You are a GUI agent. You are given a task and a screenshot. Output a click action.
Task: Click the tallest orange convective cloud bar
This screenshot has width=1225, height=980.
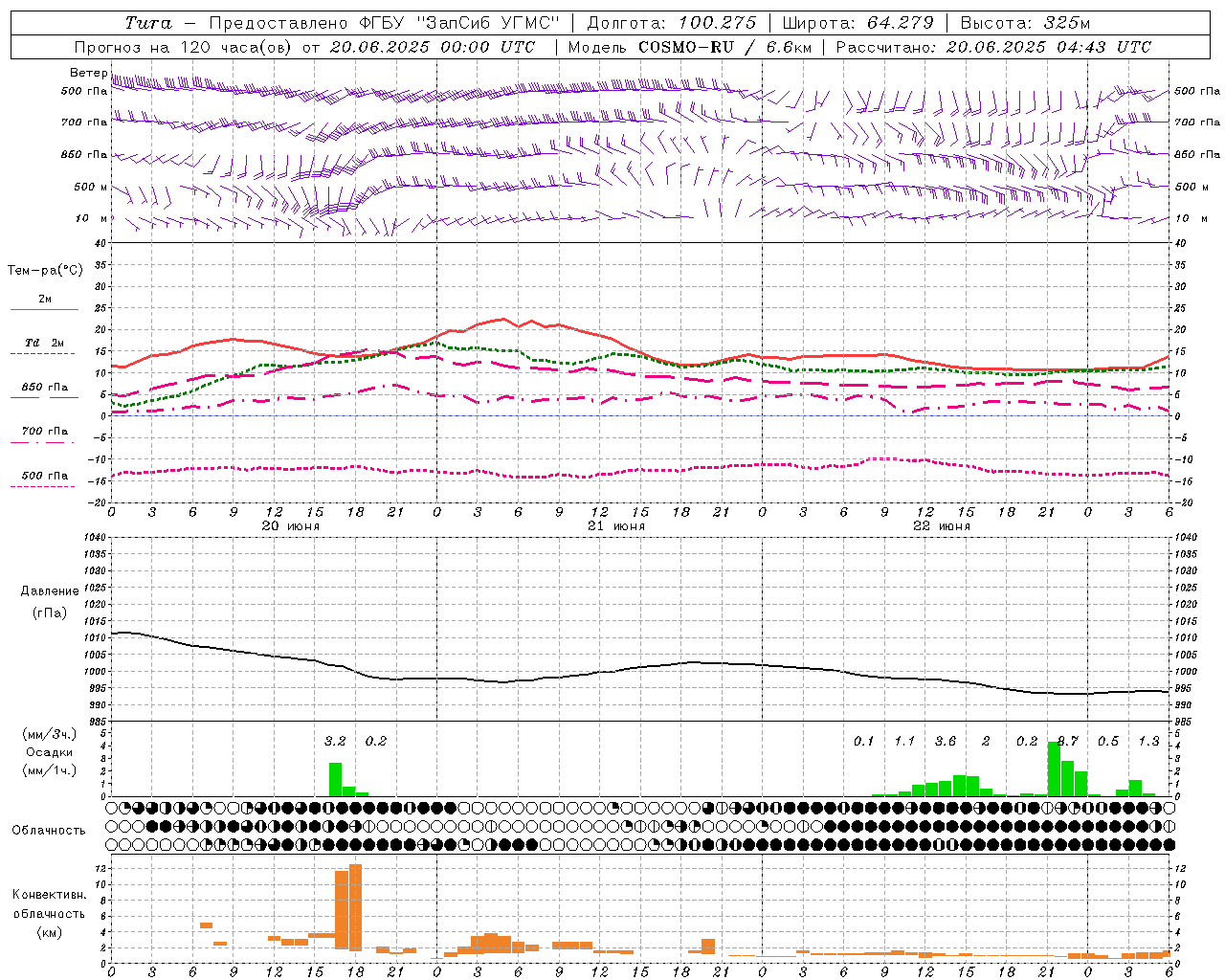pyautogui.click(x=355, y=907)
